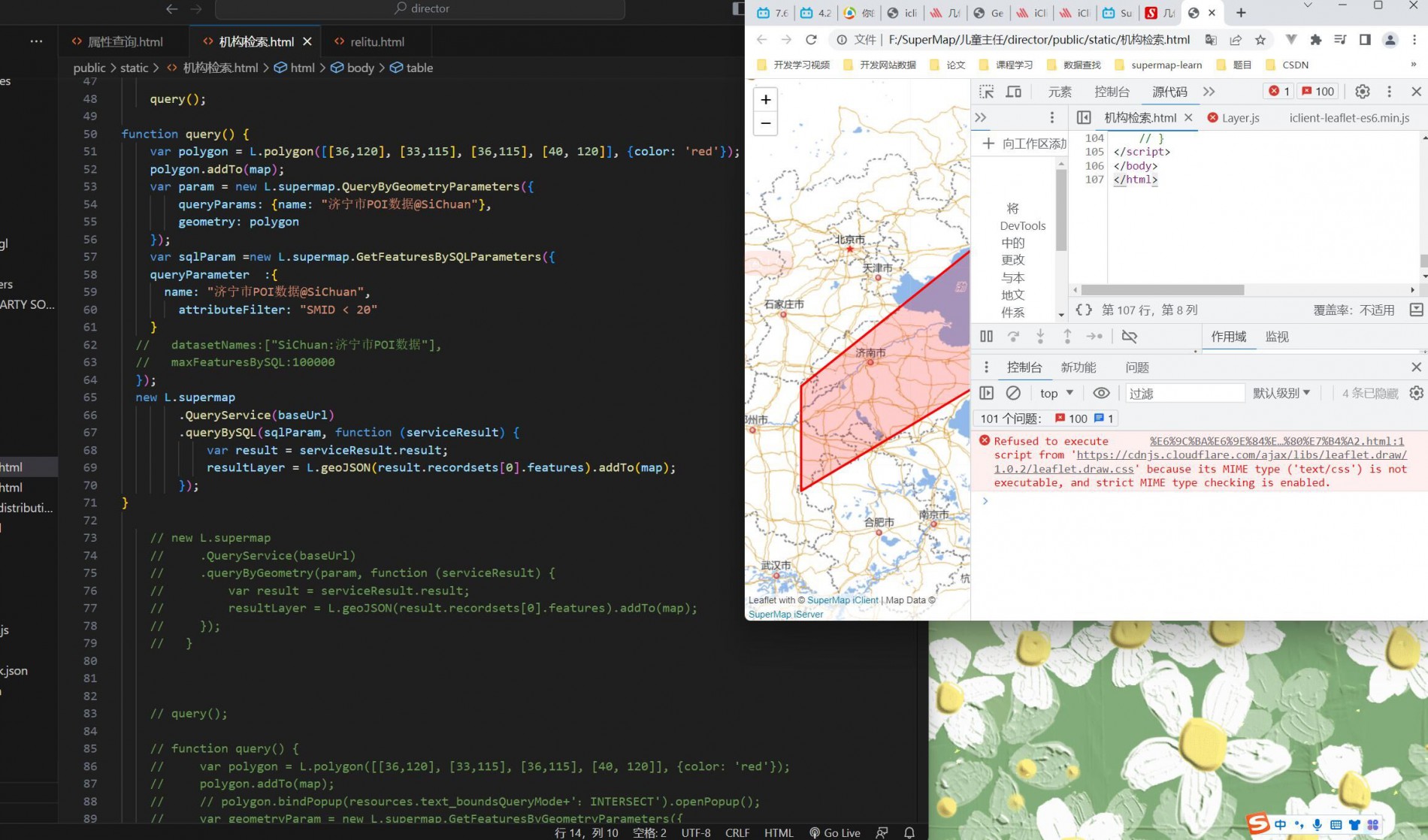Open Chrome profile avatar

coord(1390,40)
